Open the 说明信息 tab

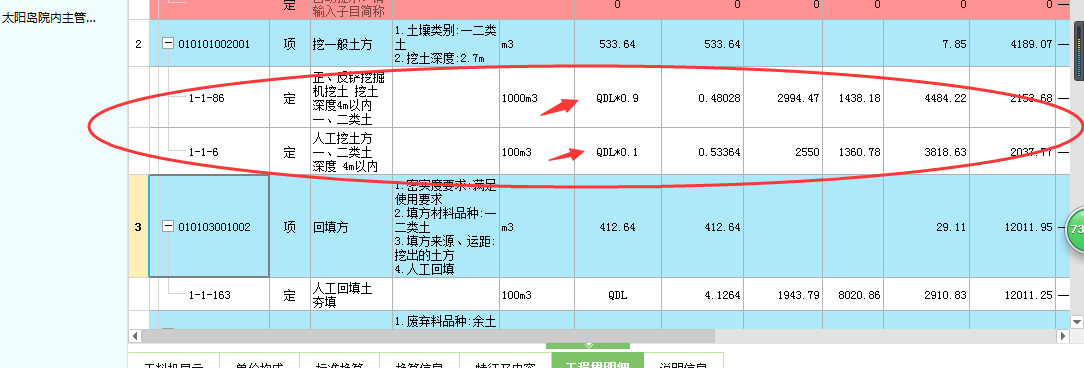click(684, 360)
